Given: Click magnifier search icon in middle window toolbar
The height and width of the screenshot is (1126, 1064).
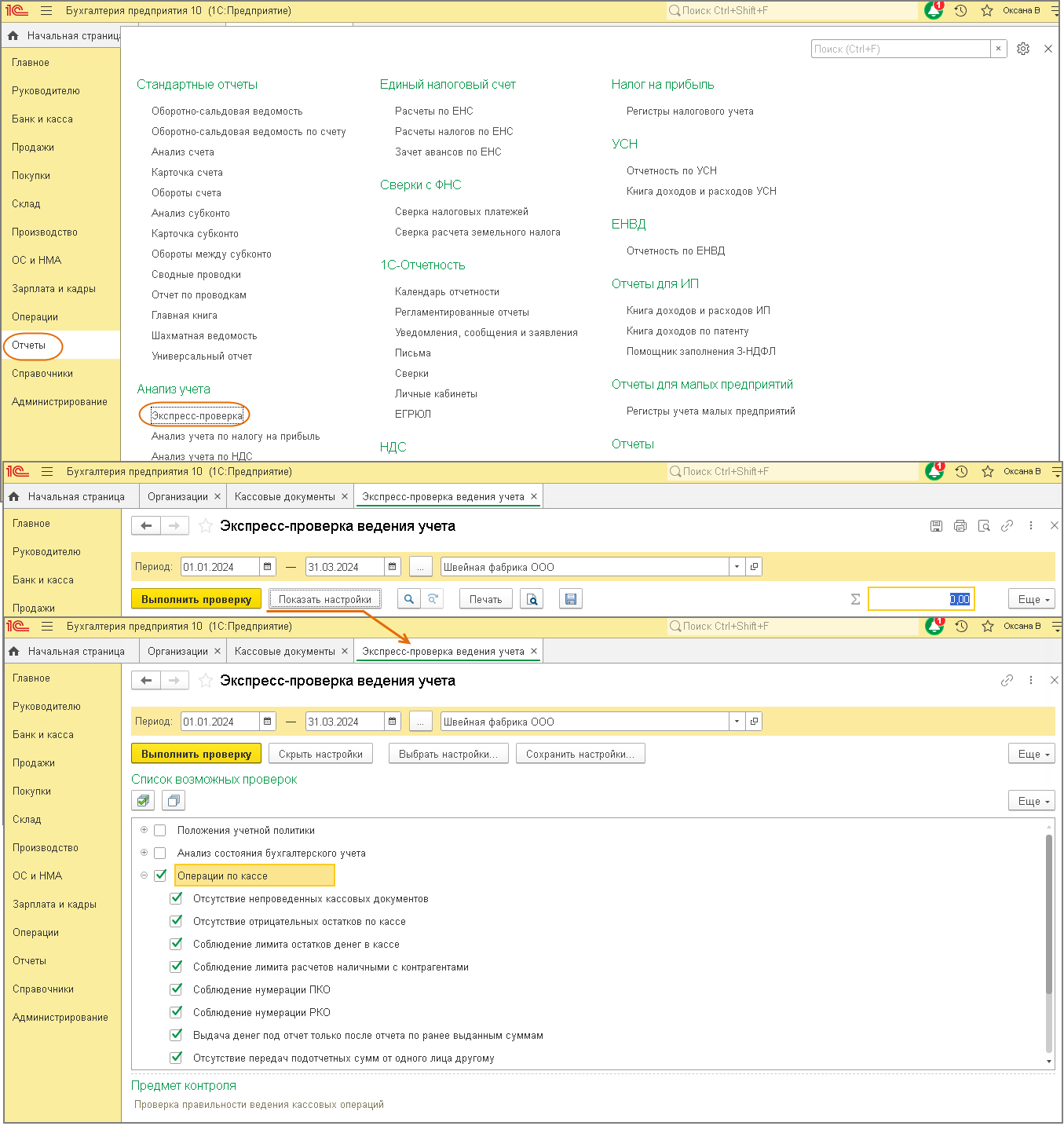Looking at the screenshot, I should pos(409,599).
